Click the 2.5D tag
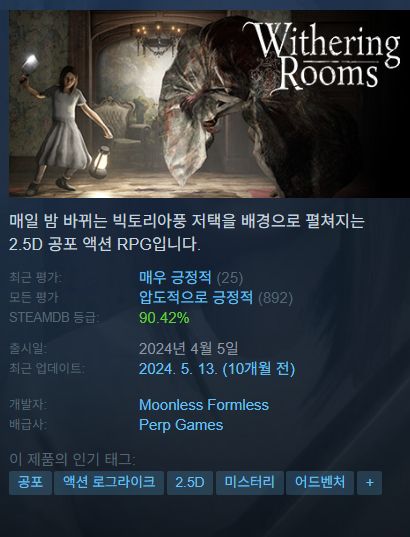410x537 pixels. (190, 483)
